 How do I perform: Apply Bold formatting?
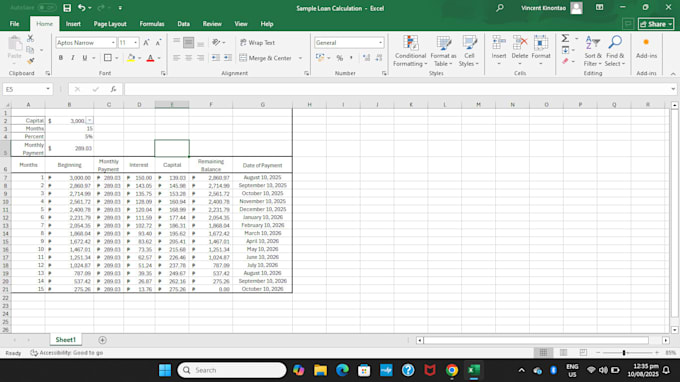[61, 58]
